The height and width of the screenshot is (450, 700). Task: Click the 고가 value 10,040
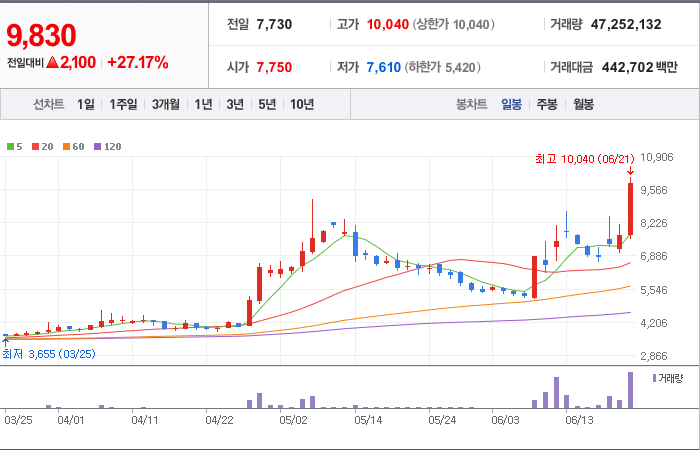(x=388, y=24)
